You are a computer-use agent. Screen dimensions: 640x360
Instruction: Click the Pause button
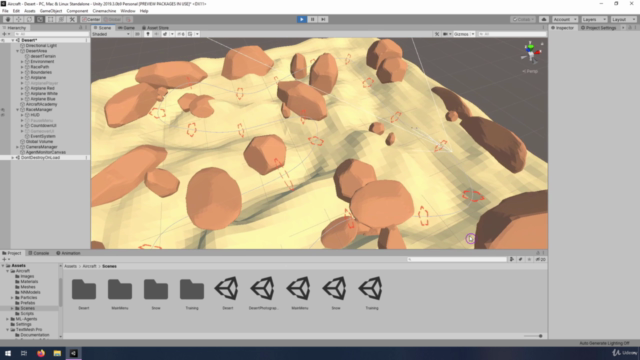pyautogui.click(x=312, y=19)
